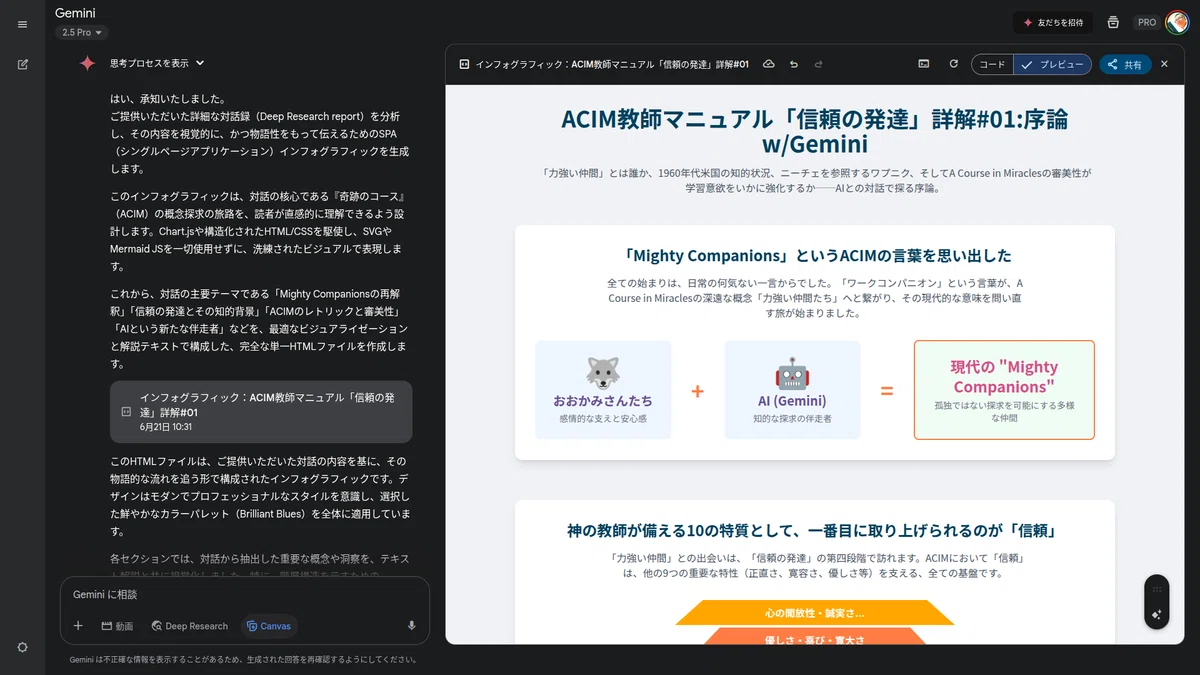Image resolution: width=1200 pixels, height=675 pixels.
Task: Click the canvas code-file icon beside title
Action: [464, 64]
